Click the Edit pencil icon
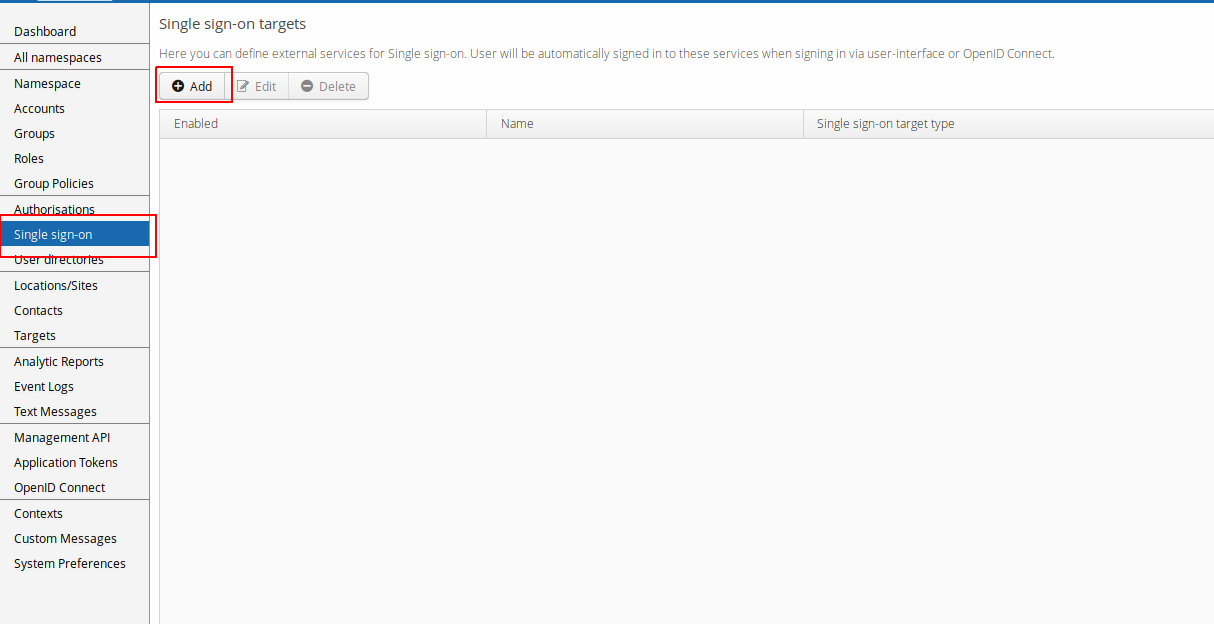 coord(243,86)
